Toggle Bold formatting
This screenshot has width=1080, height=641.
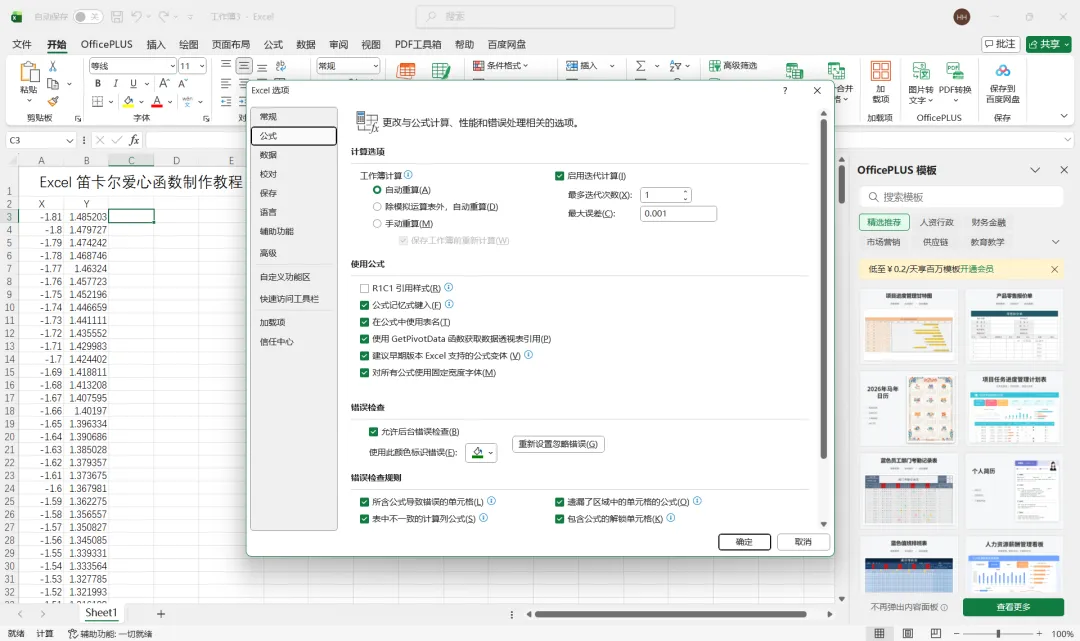98,83
